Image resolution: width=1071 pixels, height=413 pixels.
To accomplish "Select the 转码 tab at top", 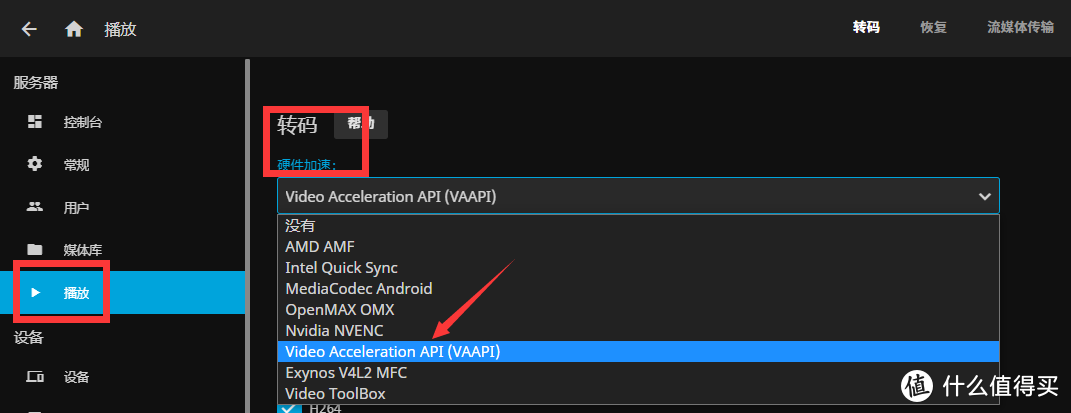I will click(866, 28).
